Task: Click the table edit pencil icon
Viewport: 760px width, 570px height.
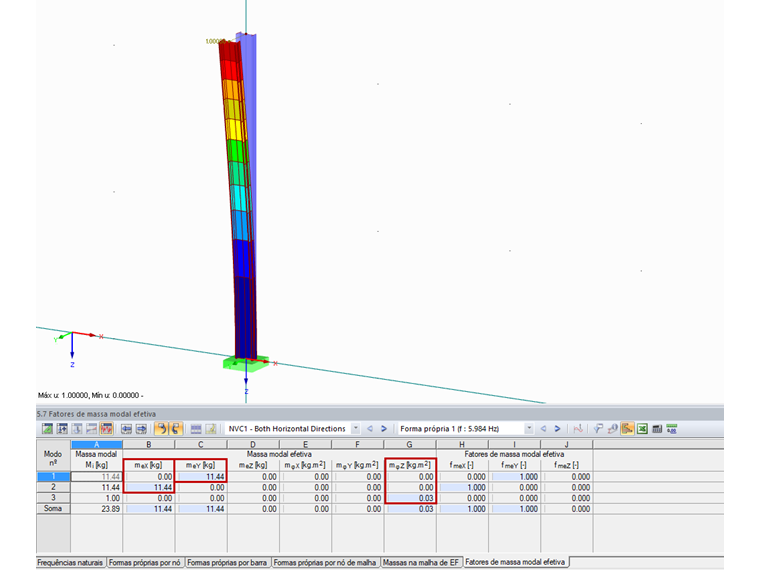Action: click(x=211, y=429)
